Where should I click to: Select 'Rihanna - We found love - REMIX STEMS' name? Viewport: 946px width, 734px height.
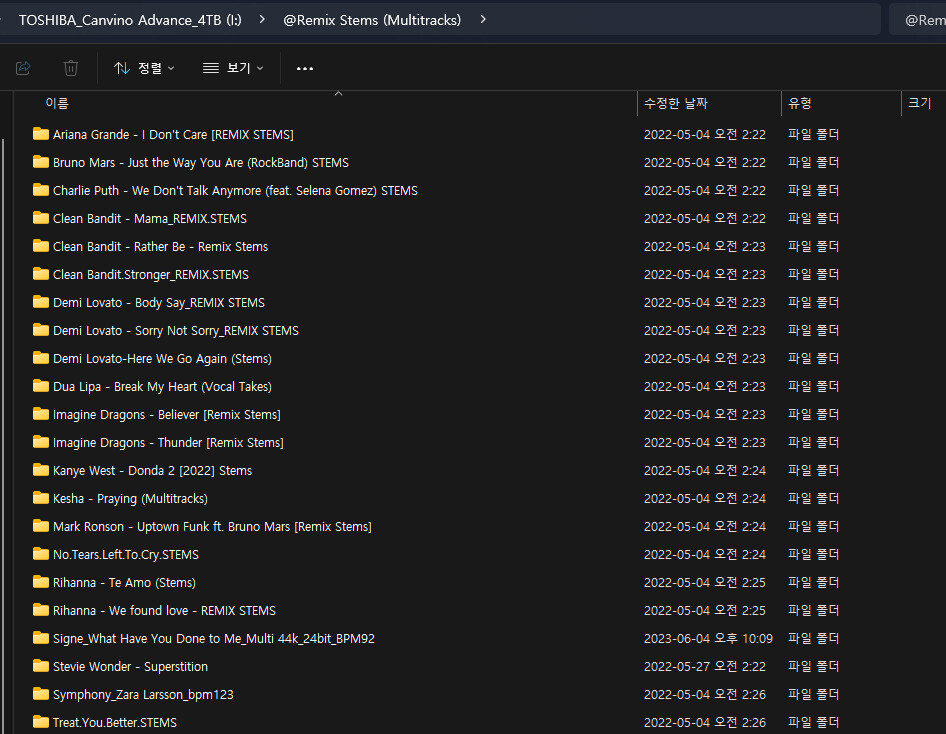click(x=164, y=611)
